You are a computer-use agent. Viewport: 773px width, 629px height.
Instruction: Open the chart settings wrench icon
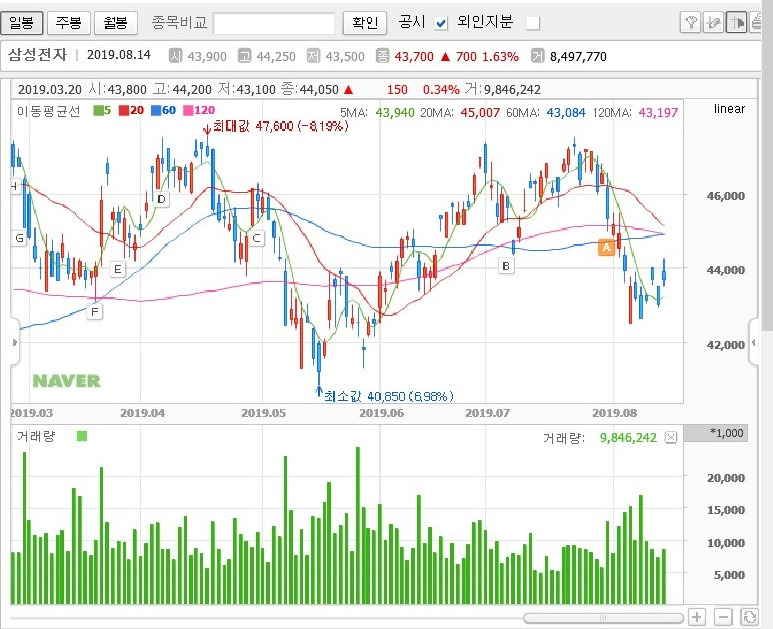click(690, 22)
